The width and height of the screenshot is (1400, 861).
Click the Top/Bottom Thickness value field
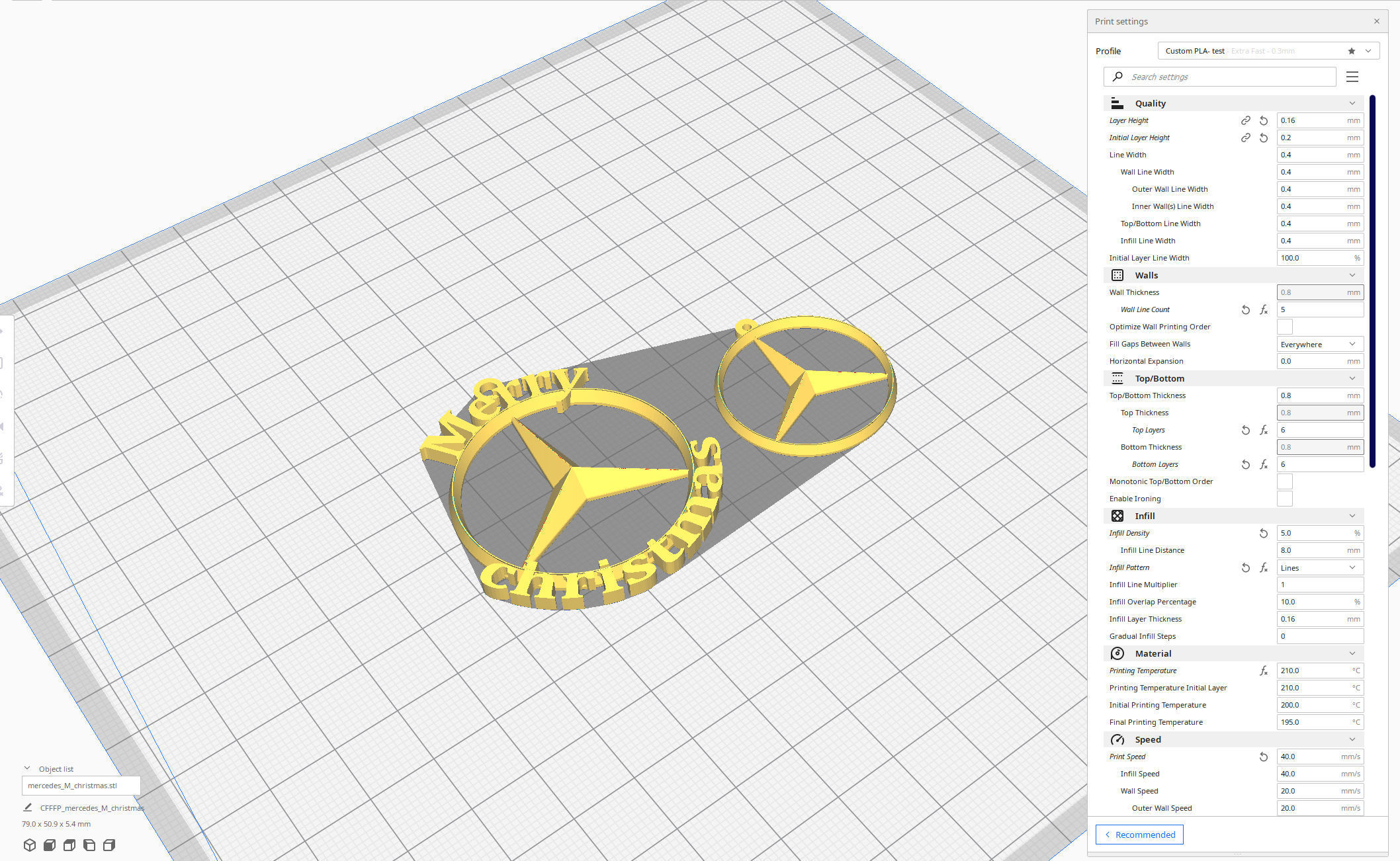[x=1320, y=395]
